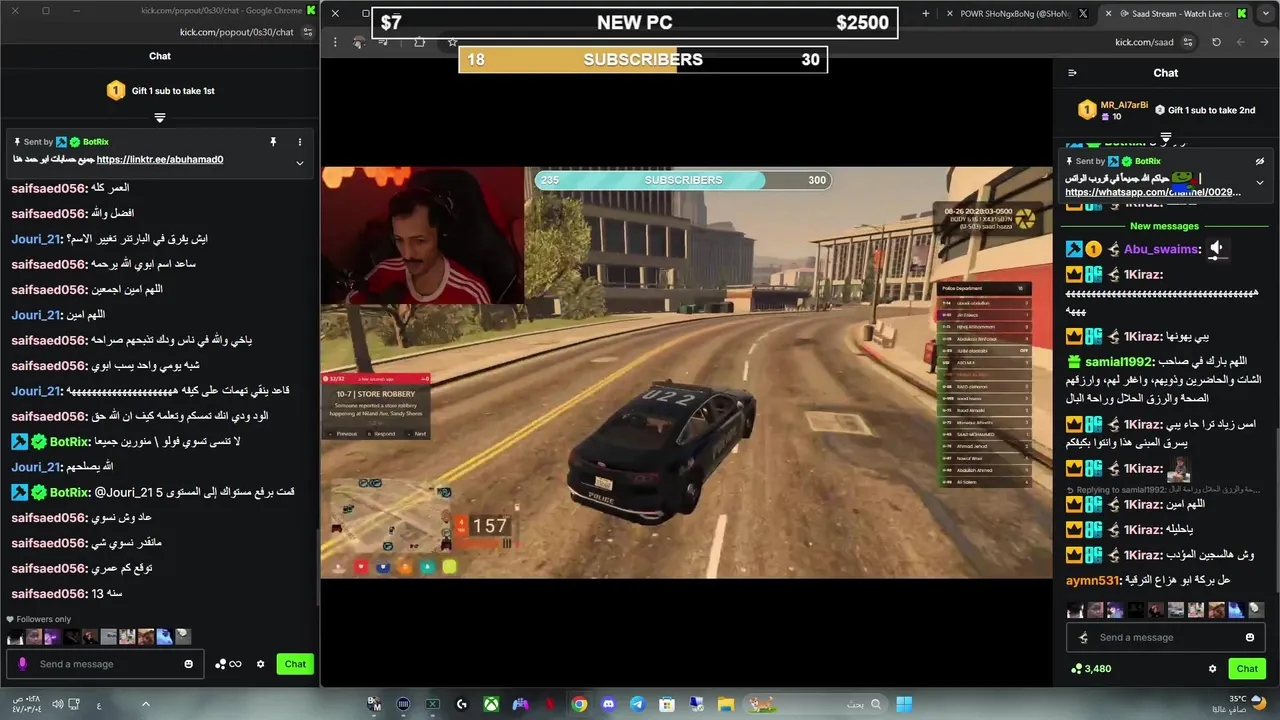Open three-dot options on left pinned message
Screen dimensions: 1280x720
click(299, 142)
